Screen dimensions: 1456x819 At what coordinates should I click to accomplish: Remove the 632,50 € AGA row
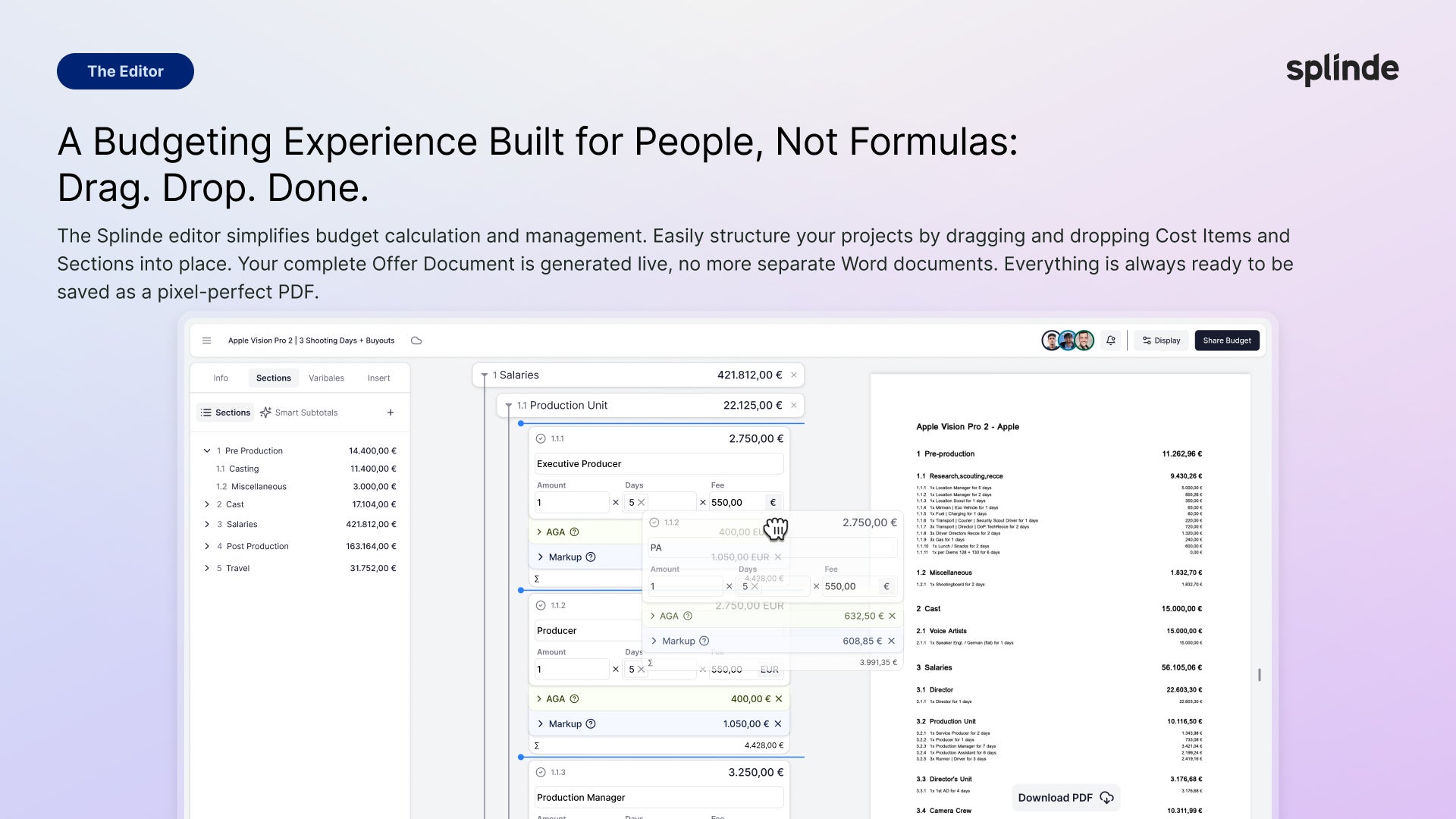893,616
